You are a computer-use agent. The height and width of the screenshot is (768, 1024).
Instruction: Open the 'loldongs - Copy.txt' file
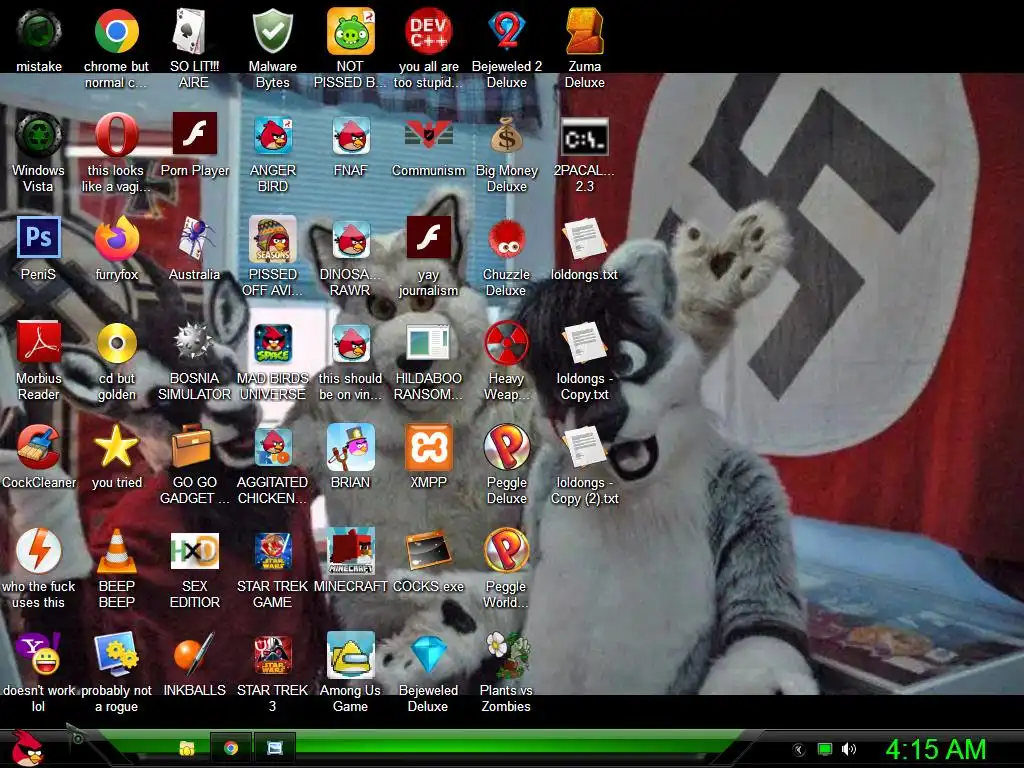click(x=584, y=343)
